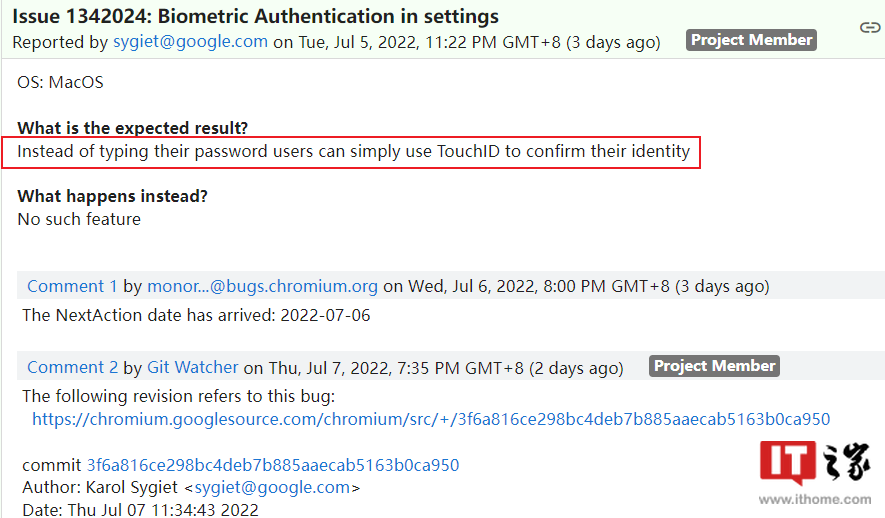Click the commit hash 3f6a816ce link
Screen dimensions: 885x518
point(272,465)
